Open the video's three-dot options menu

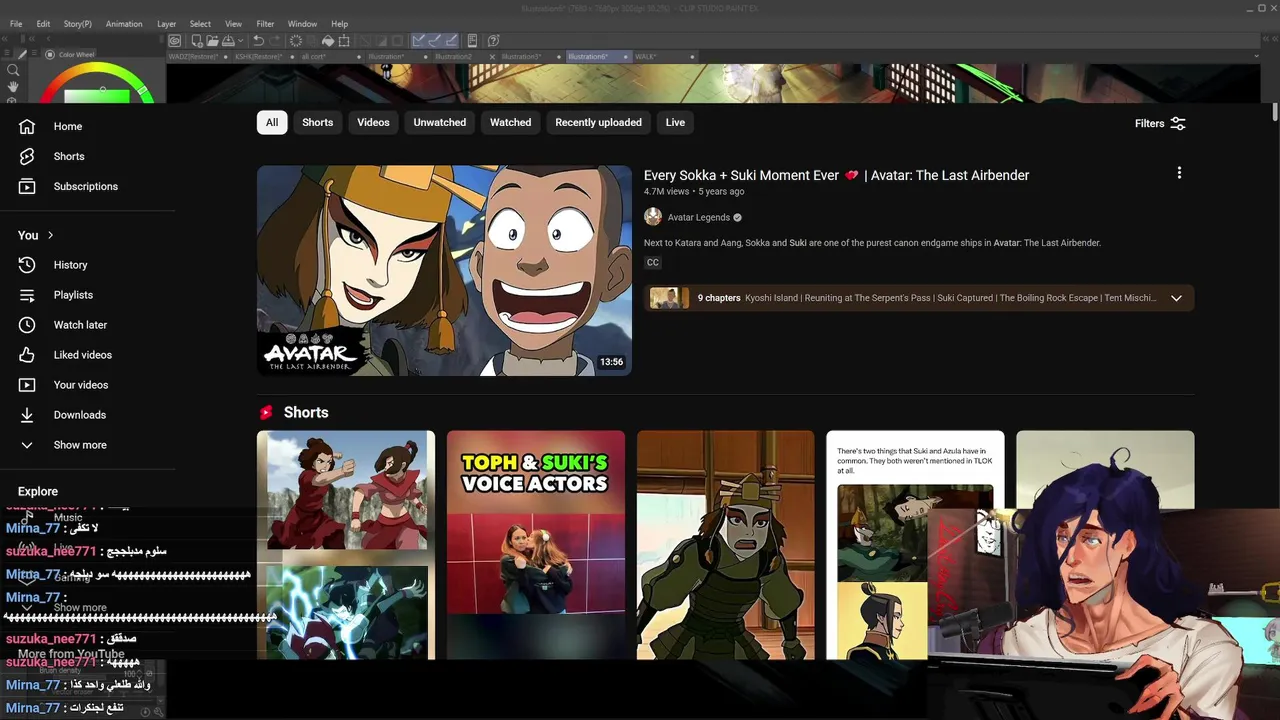(x=1179, y=173)
